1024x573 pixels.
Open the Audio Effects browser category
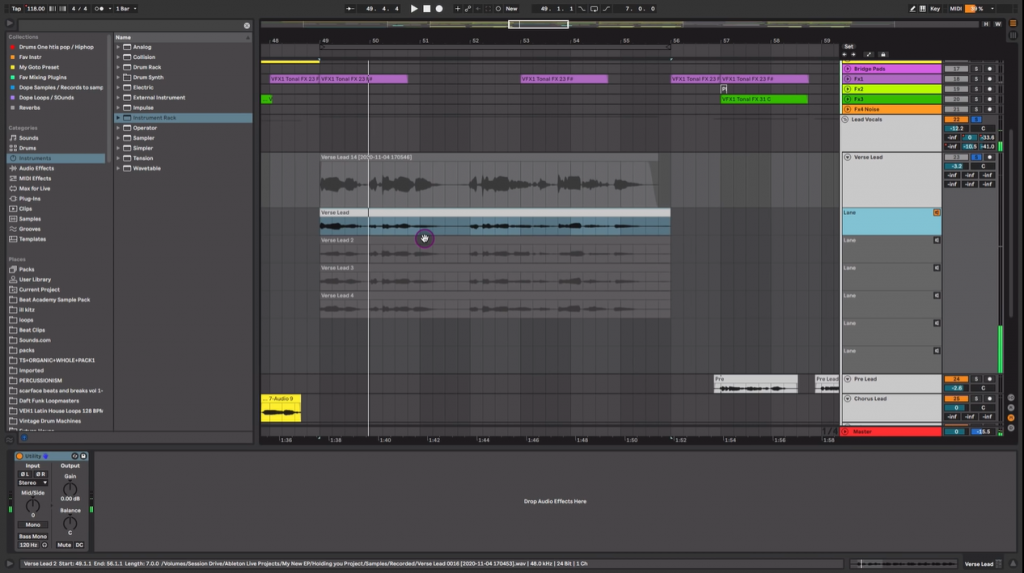[x=36, y=168]
